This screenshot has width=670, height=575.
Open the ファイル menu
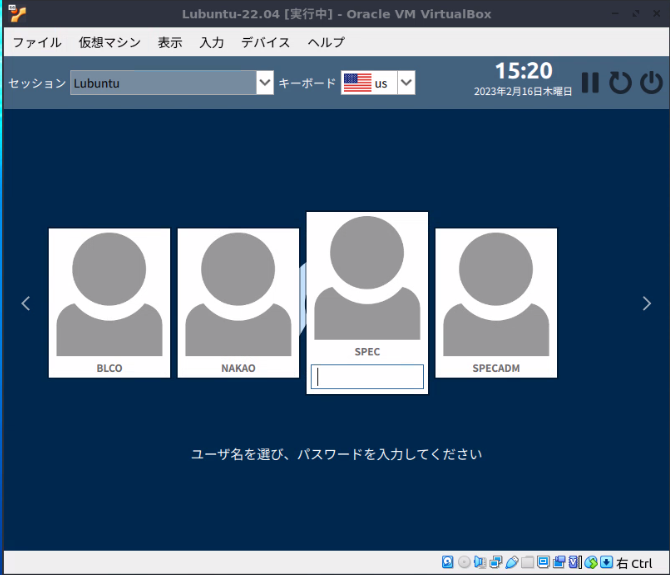[x=37, y=42]
